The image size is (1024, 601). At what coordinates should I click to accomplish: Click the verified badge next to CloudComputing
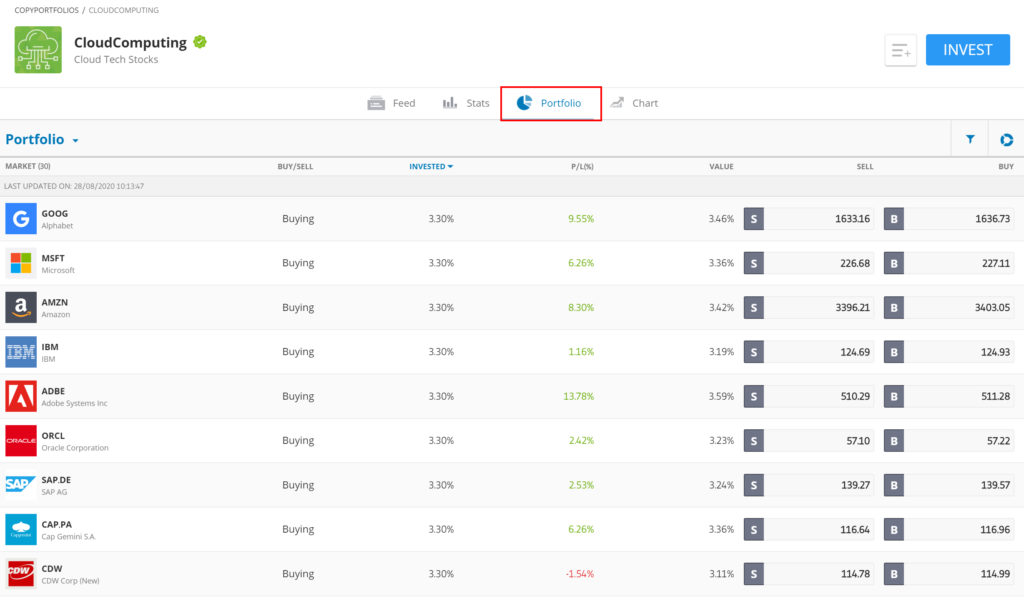pyautogui.click(x=200, y=42)
